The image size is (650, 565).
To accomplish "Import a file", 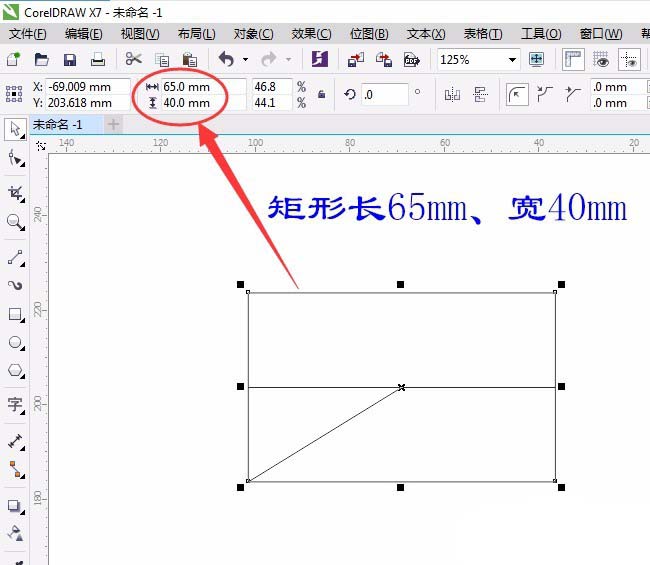I will (356, 60).
